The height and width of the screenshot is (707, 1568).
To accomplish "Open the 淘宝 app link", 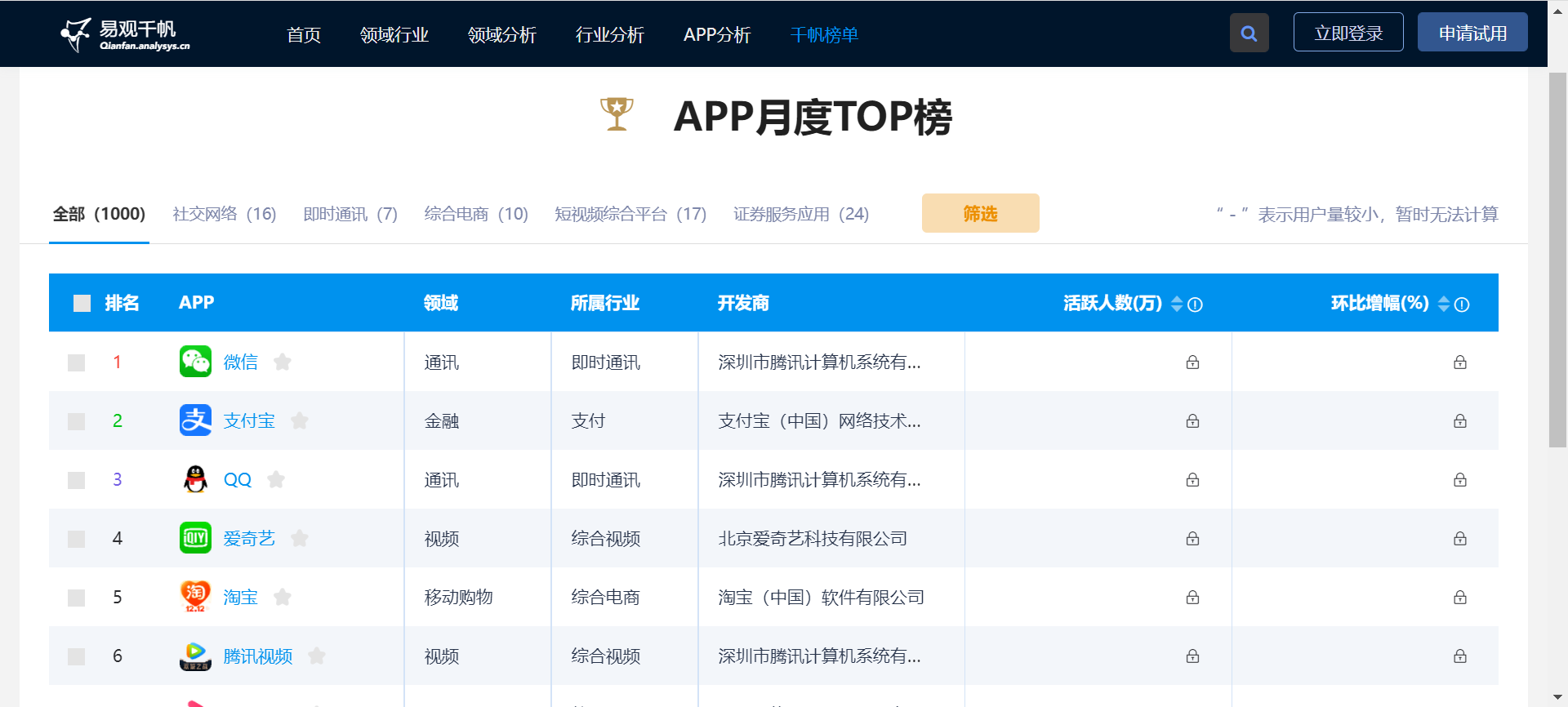I will click(x=241, y=597).
